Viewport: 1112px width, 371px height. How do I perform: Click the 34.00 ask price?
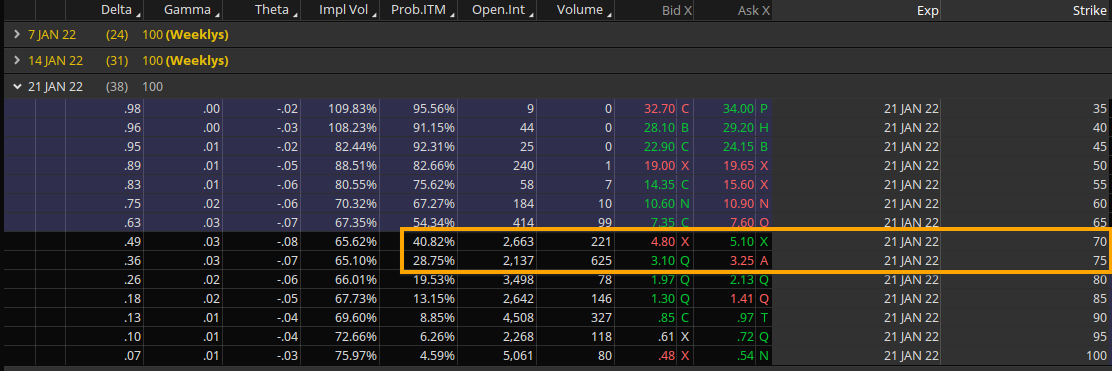tap(738, 109)
